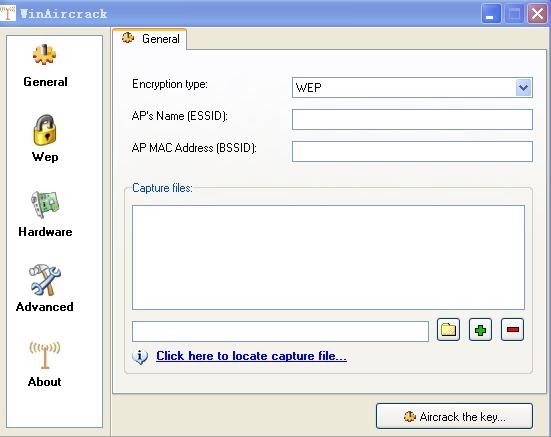The height and width of the screenshot is (437, 551).
Task: Click the info balloon icon beside the capture link
Action: pos(140,357)
